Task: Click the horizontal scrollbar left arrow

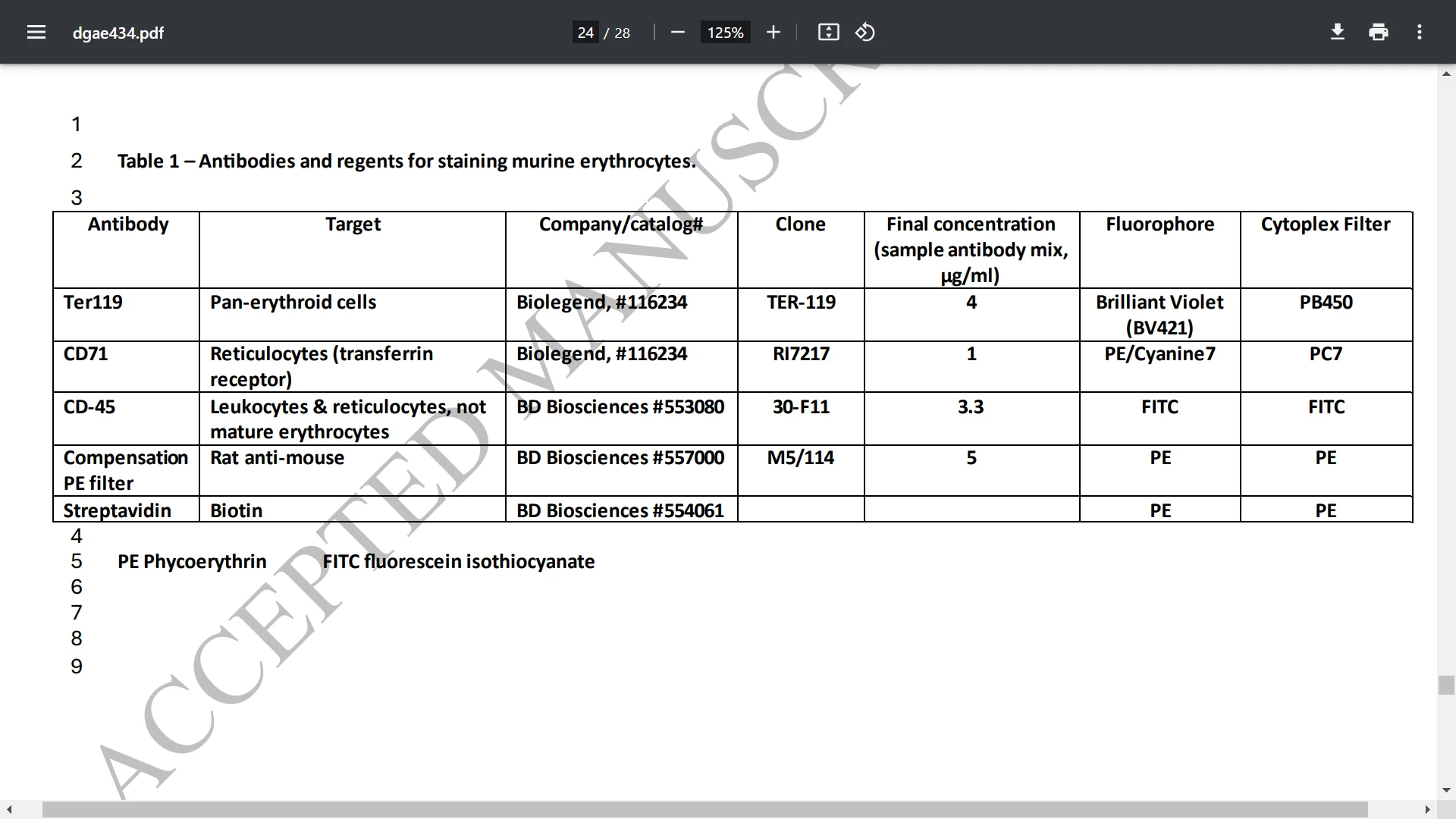Action: pos(8,810)
